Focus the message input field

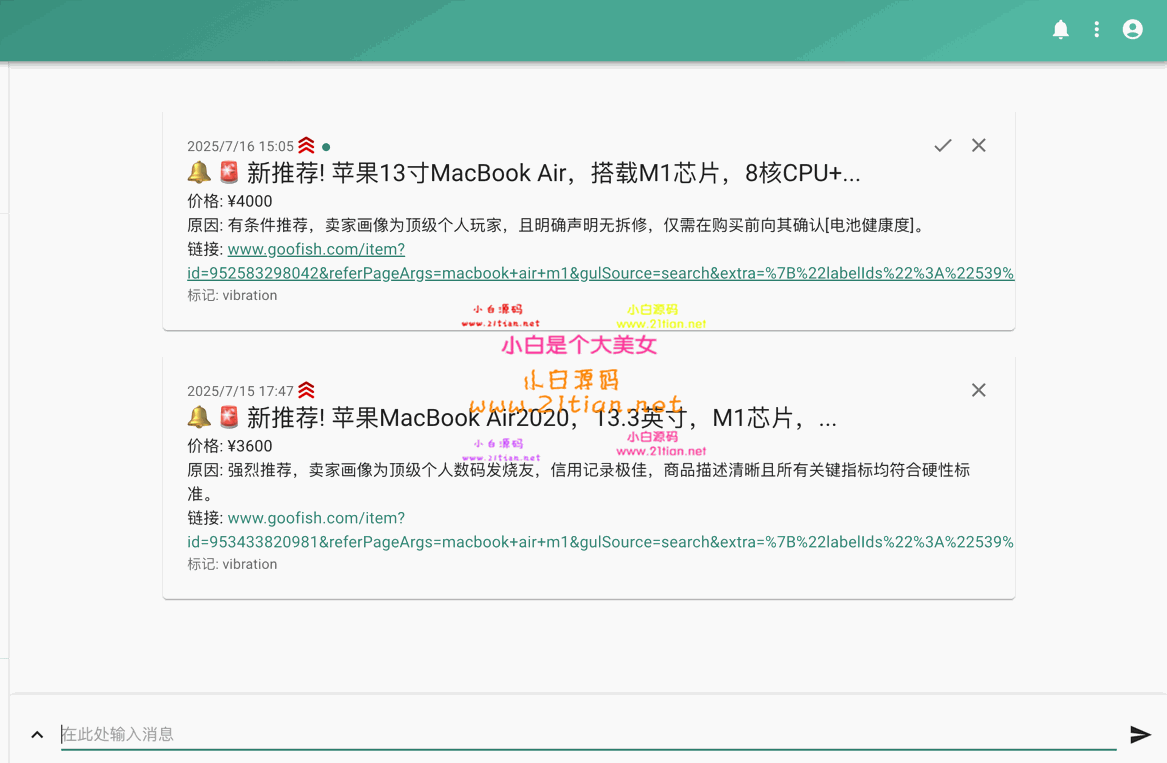click(588, 735)
